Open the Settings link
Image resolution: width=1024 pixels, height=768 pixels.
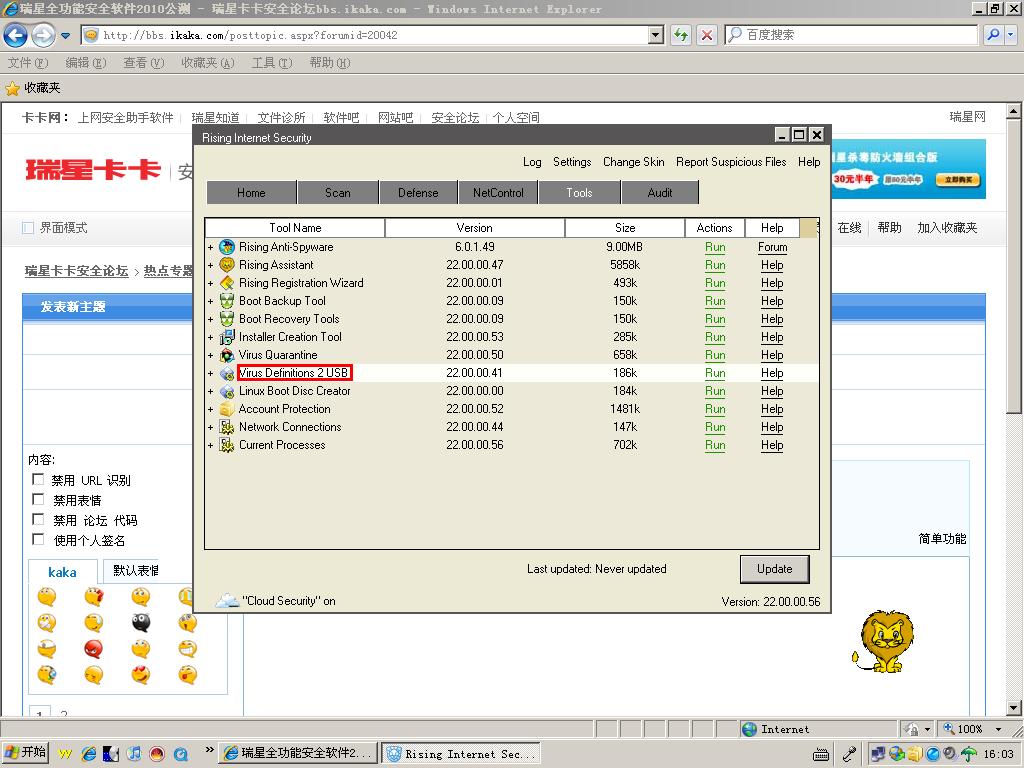(572, 162)
